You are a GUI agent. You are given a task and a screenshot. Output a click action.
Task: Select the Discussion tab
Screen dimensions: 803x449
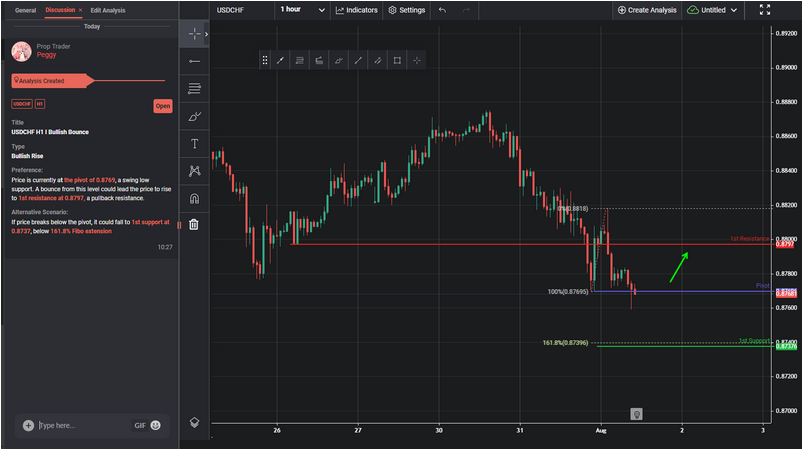click(60, 10)
